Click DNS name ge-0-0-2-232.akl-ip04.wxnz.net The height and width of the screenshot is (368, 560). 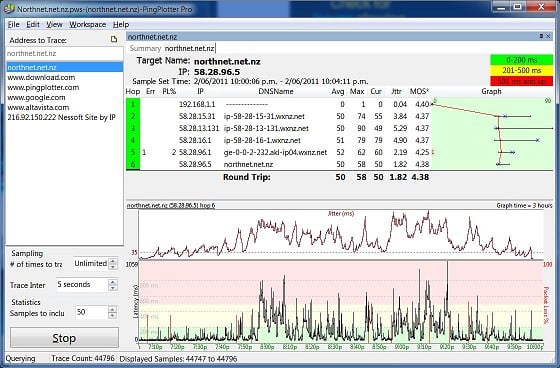tap(275, 152)
